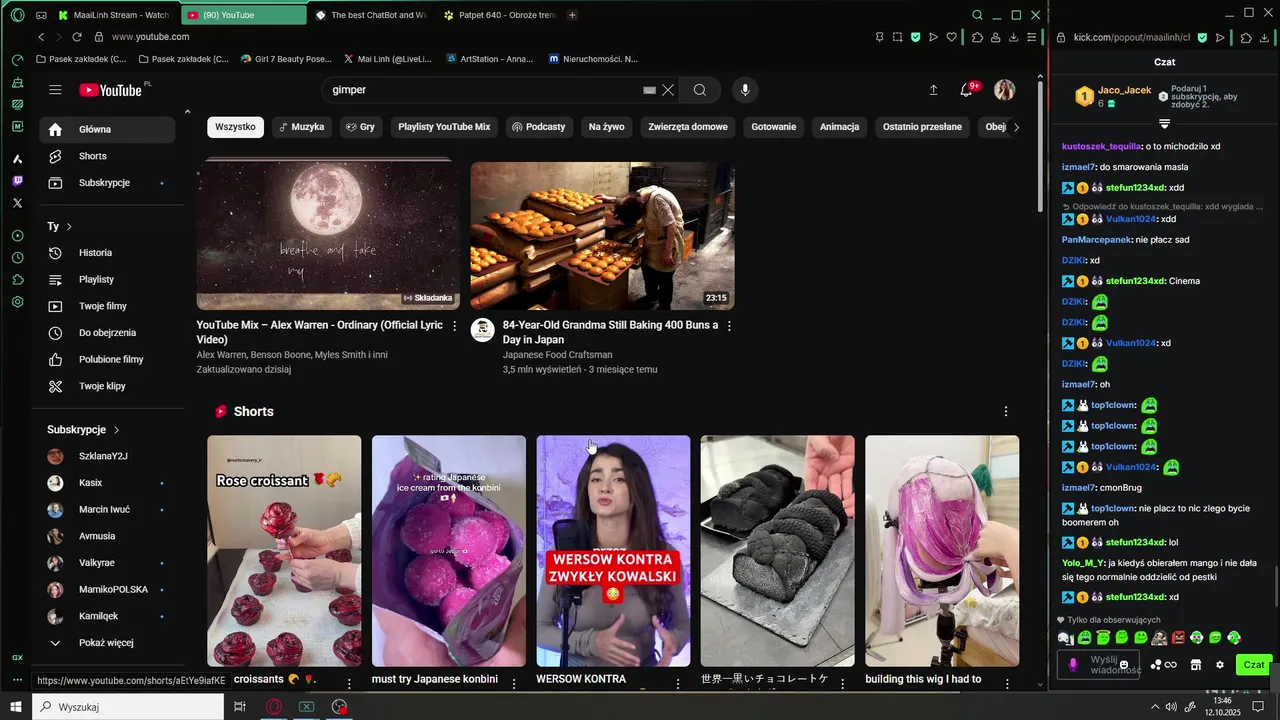This screenshot has width=1280, height=720.
Task: Select the Gry filter chip
Action: click(x=360, y=127)
